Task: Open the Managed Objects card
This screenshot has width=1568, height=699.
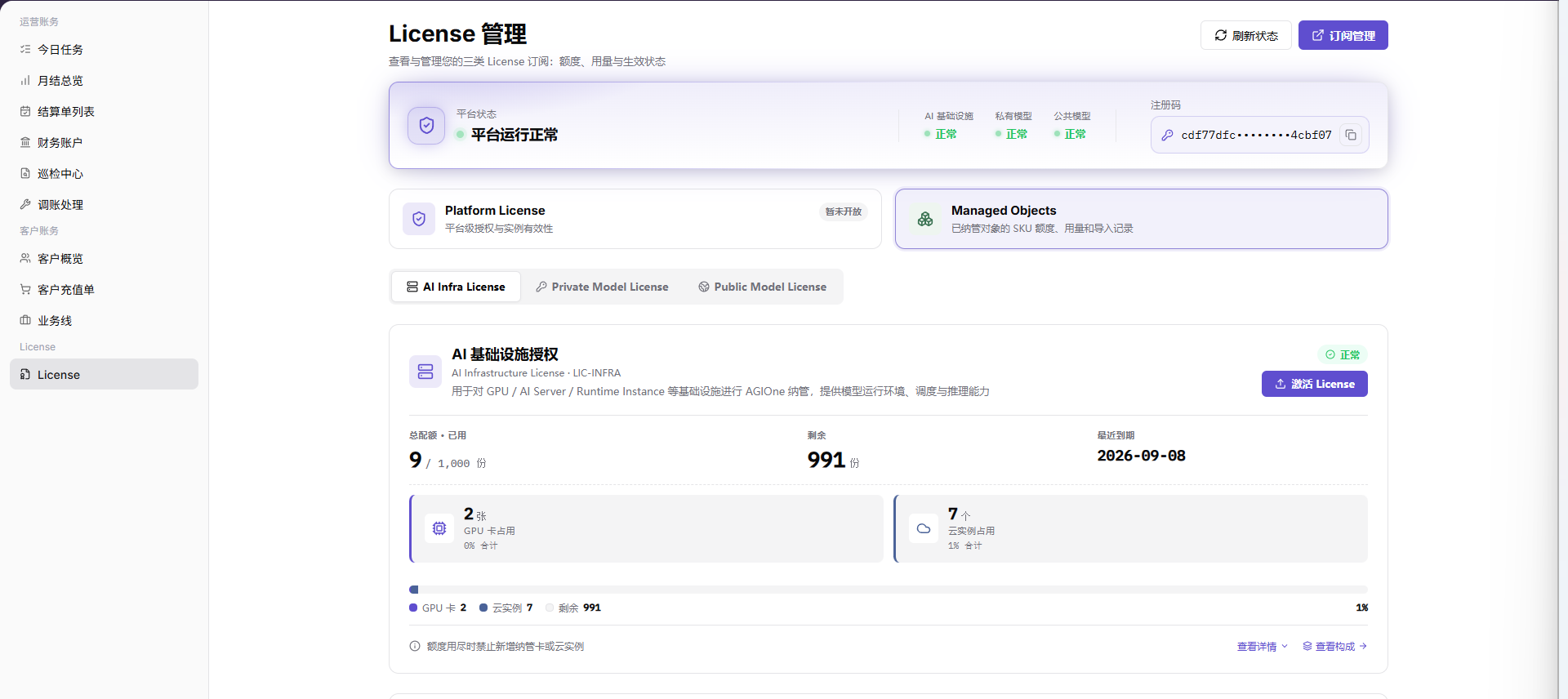Action: (x=1142, y=219)
